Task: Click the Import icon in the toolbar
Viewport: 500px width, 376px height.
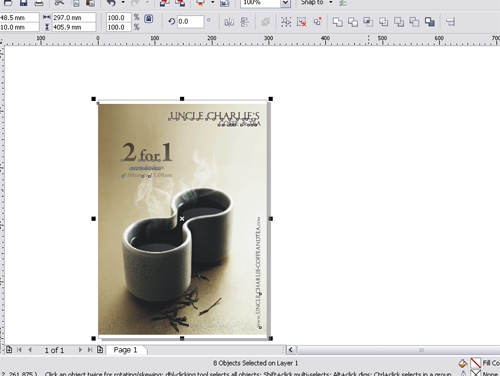Action: (164, 3)
